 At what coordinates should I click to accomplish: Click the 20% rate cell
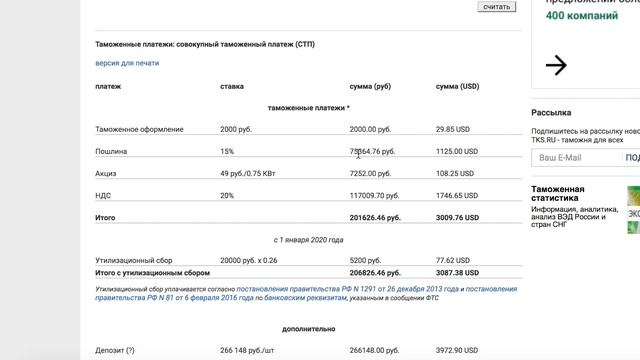(227, 196)
